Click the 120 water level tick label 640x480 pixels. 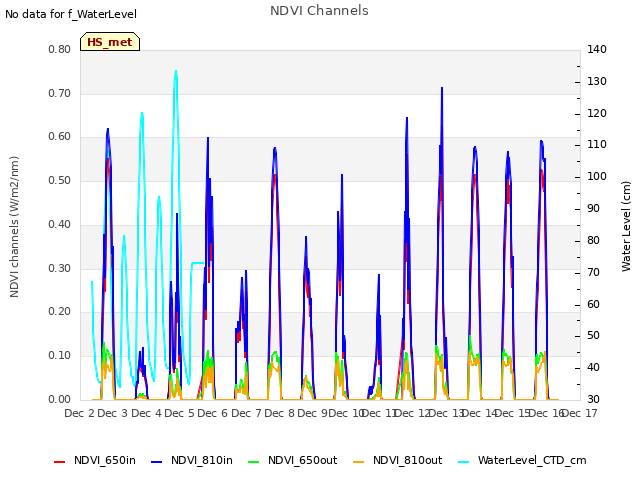597,113
